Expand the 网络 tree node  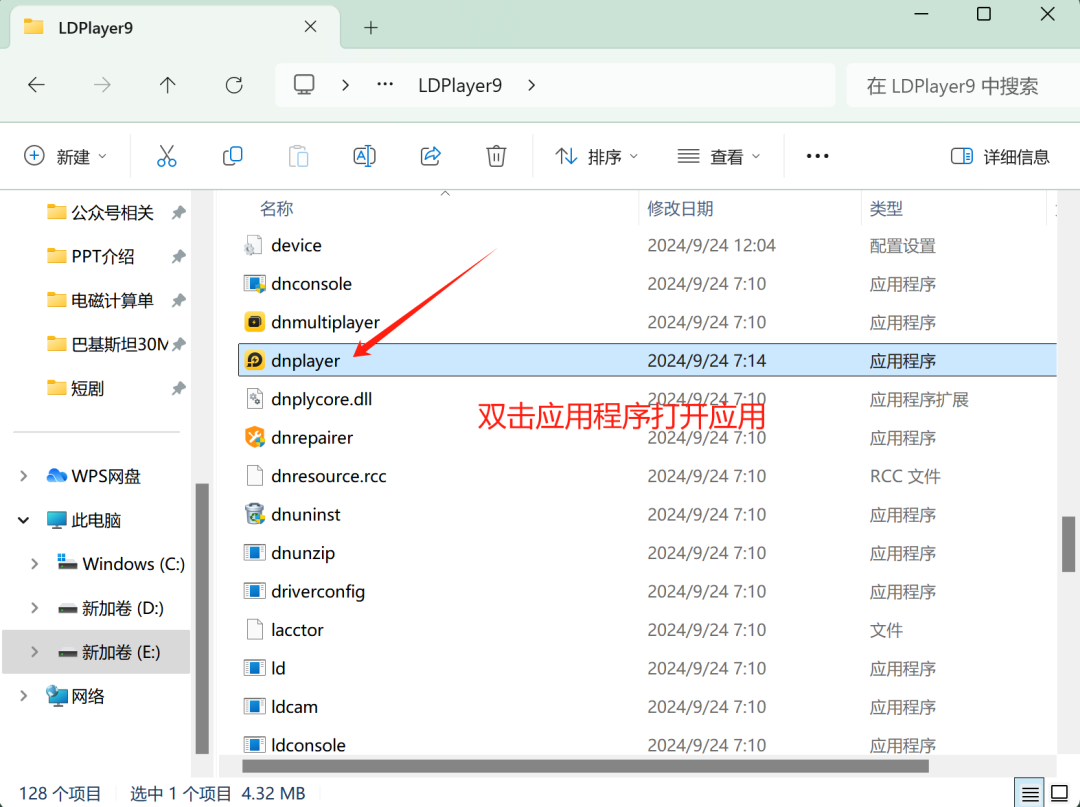click(x=23, y=696)
